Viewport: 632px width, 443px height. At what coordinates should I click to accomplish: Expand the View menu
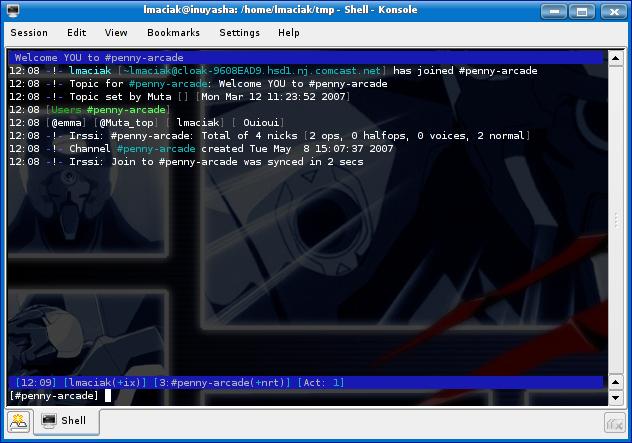click(116, 33)
